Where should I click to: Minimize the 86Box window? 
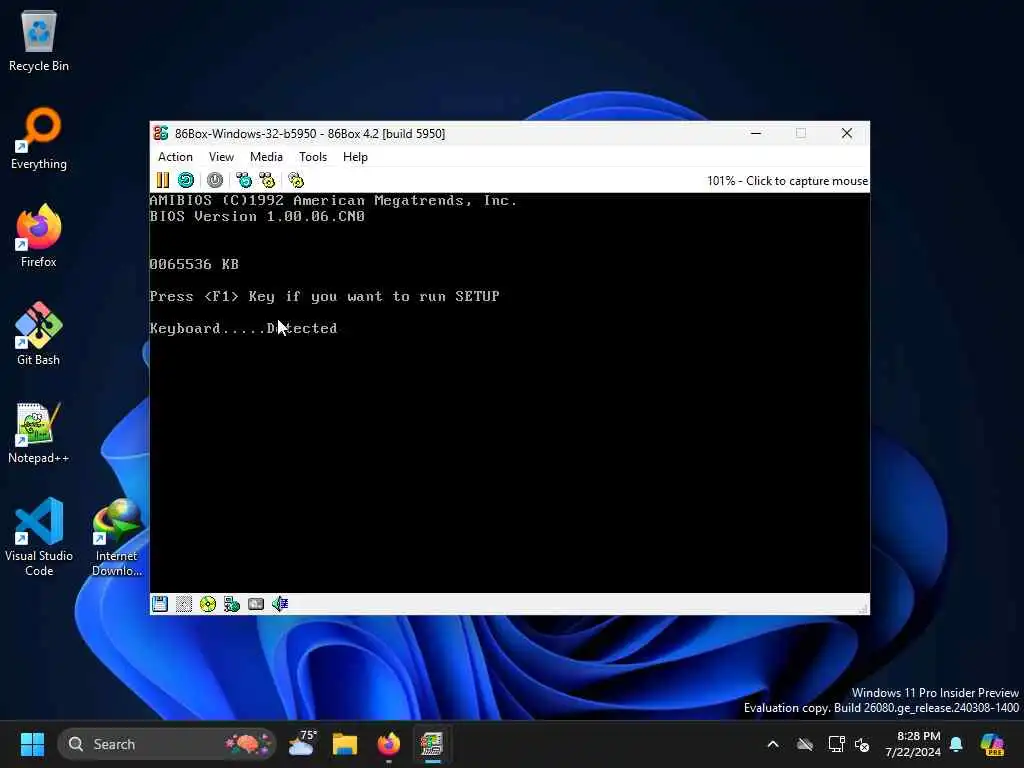point(756,133)
